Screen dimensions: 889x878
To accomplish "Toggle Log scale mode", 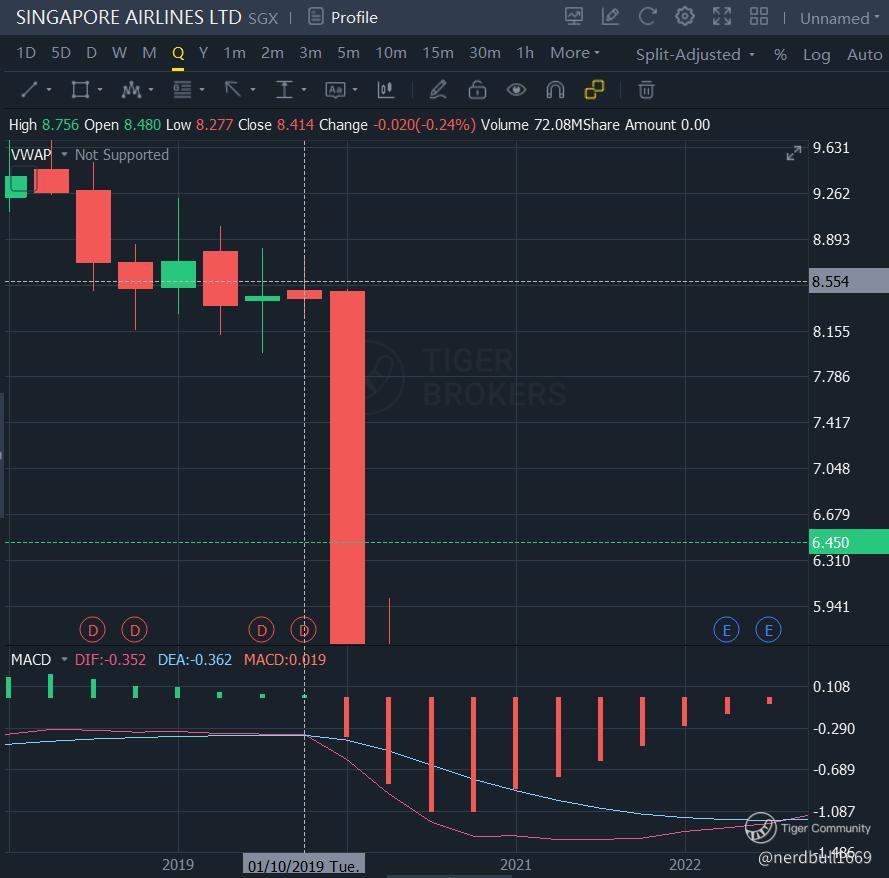I will (816, 54).
